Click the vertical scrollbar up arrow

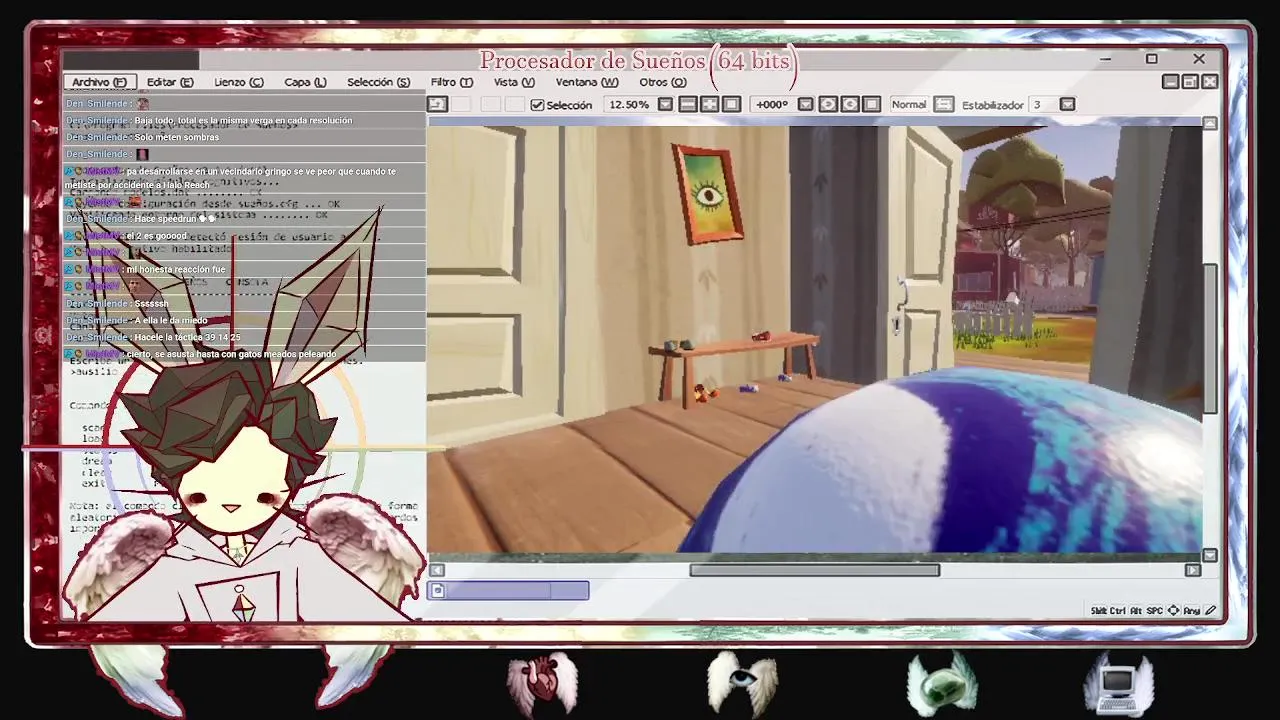click(1210, 123)
